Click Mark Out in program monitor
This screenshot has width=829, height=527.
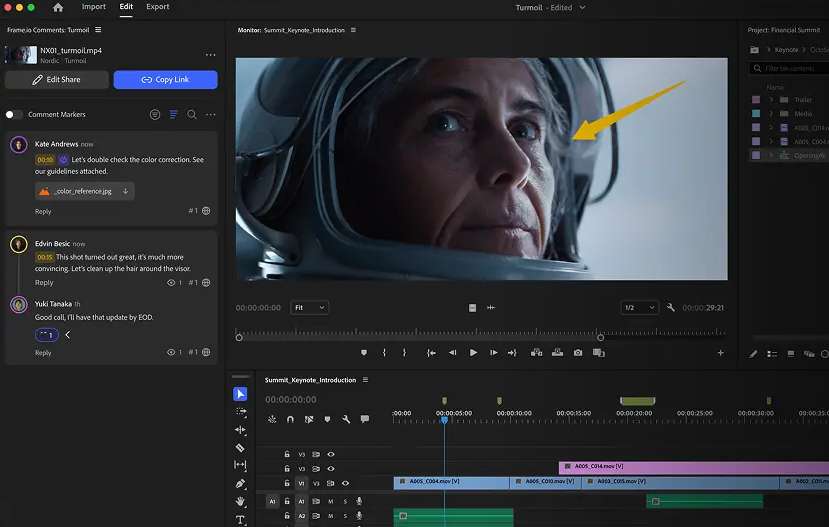pos(404,353)
